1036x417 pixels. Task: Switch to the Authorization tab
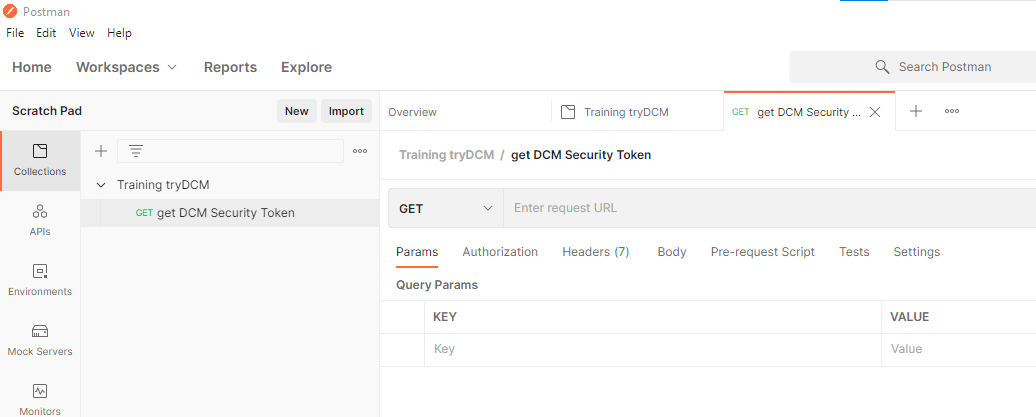click(500, 252)
